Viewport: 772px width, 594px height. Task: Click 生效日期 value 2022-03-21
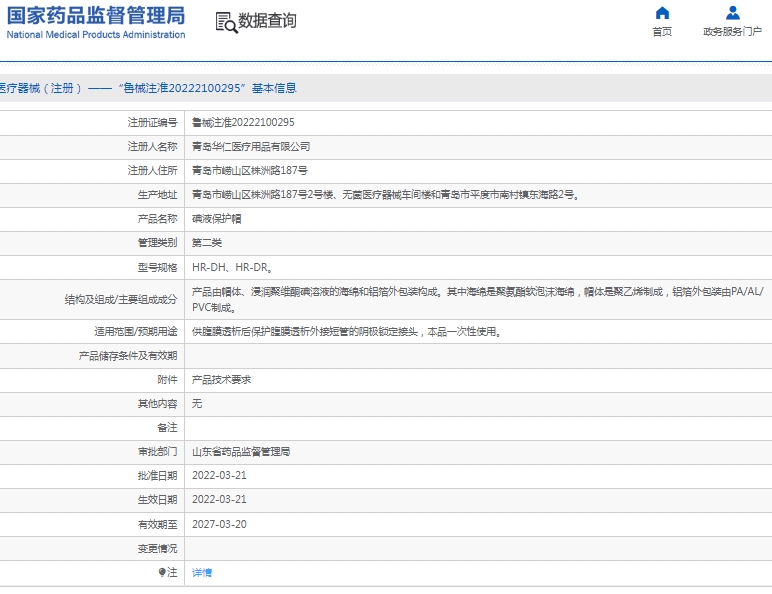point(219,499)
